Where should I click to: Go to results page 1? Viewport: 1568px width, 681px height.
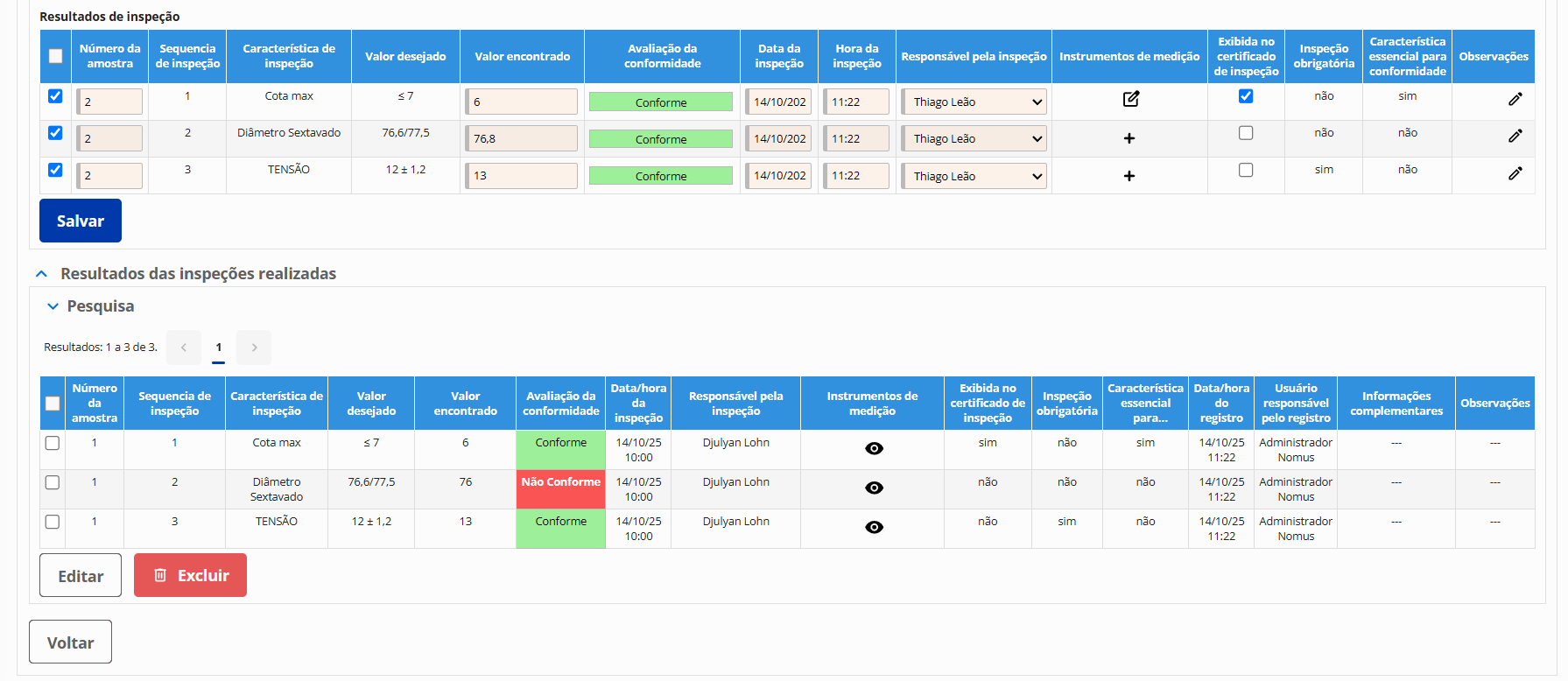click(218, 348)
